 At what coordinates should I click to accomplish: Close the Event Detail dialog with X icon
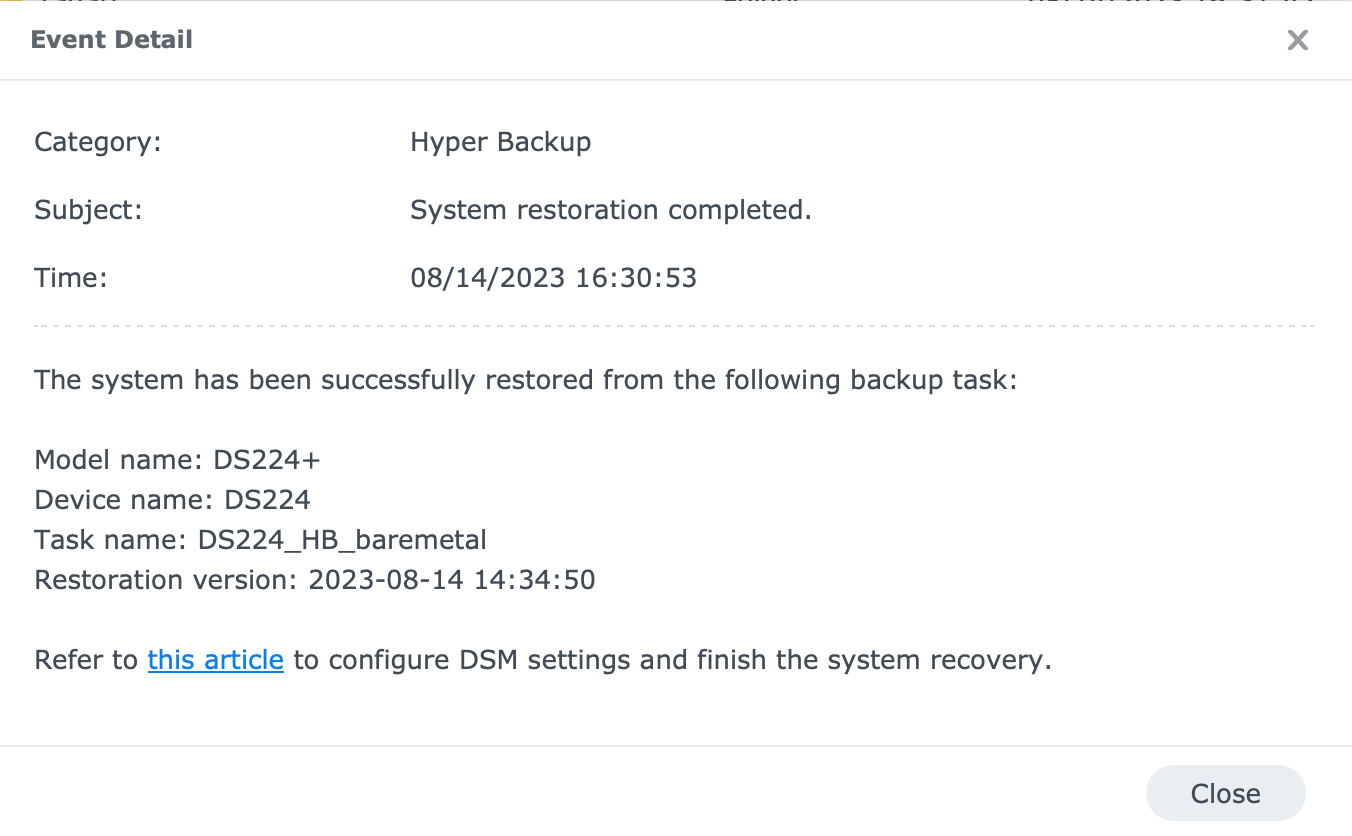1297,40
